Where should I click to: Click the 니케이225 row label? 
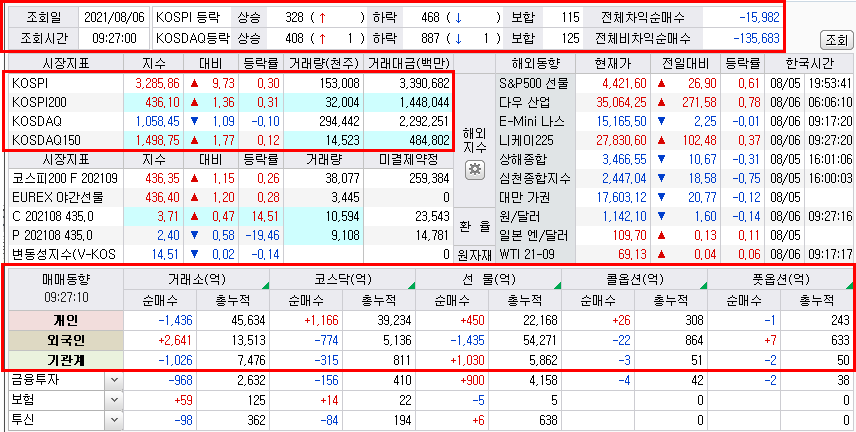(526, 140)
